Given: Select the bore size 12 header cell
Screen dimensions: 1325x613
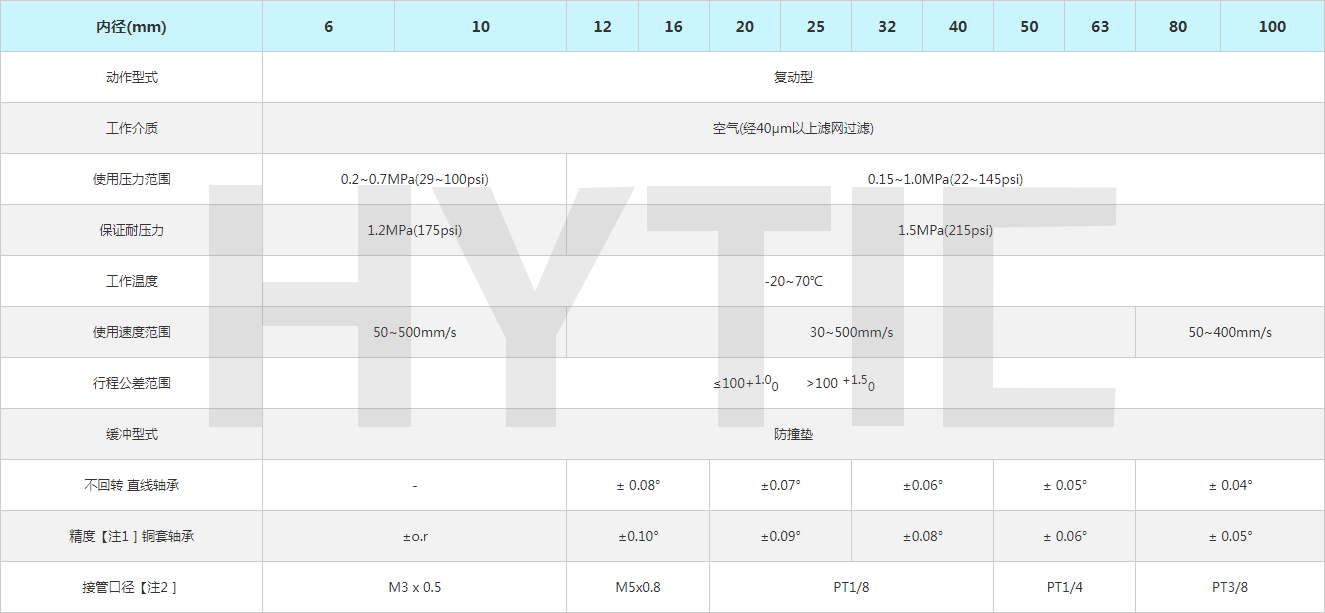Looking at the screenshot, I should 602,26.
